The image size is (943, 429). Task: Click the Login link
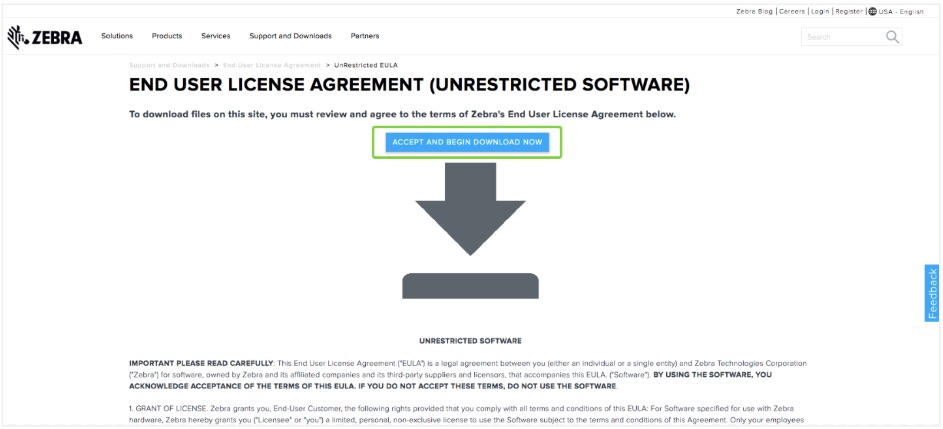pos(820,11)
